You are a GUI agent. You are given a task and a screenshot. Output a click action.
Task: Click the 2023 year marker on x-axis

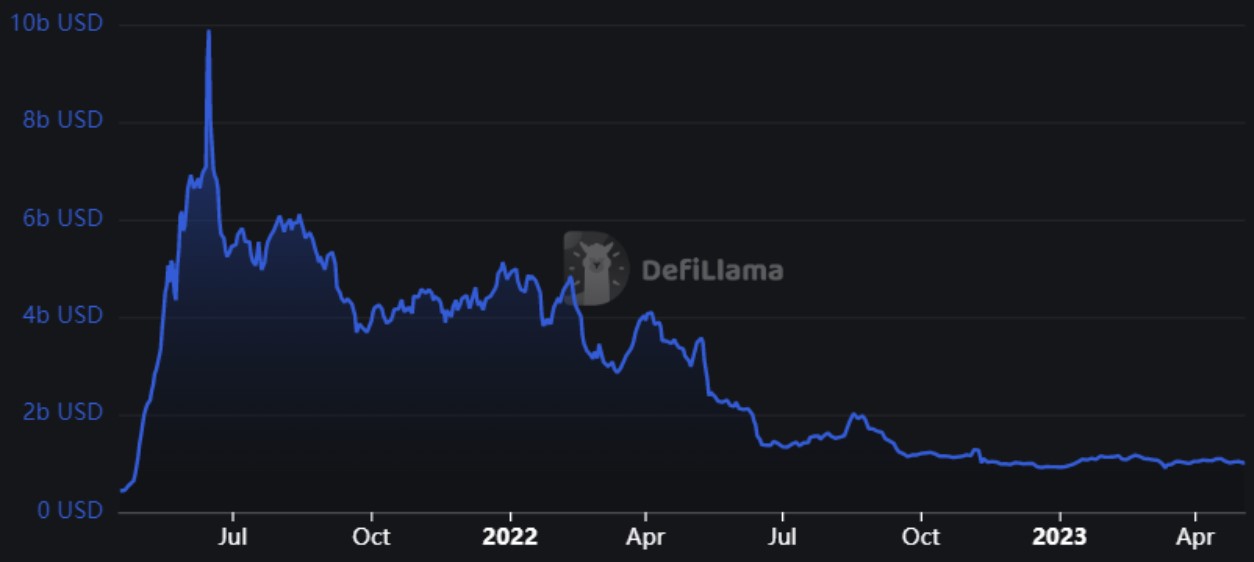1059,537
